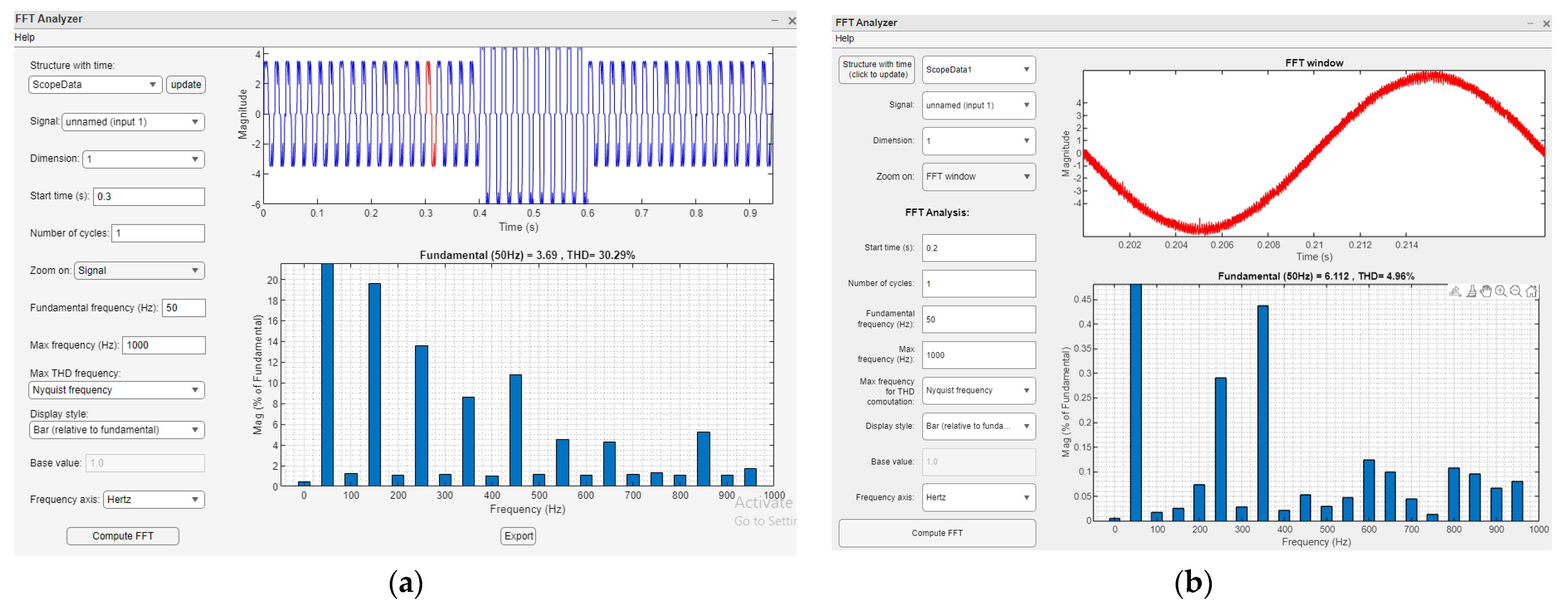Viewport: 1568px width, 612px height.
Task: Open the ScopeData structure dropdown
Action: pos(95,85)
